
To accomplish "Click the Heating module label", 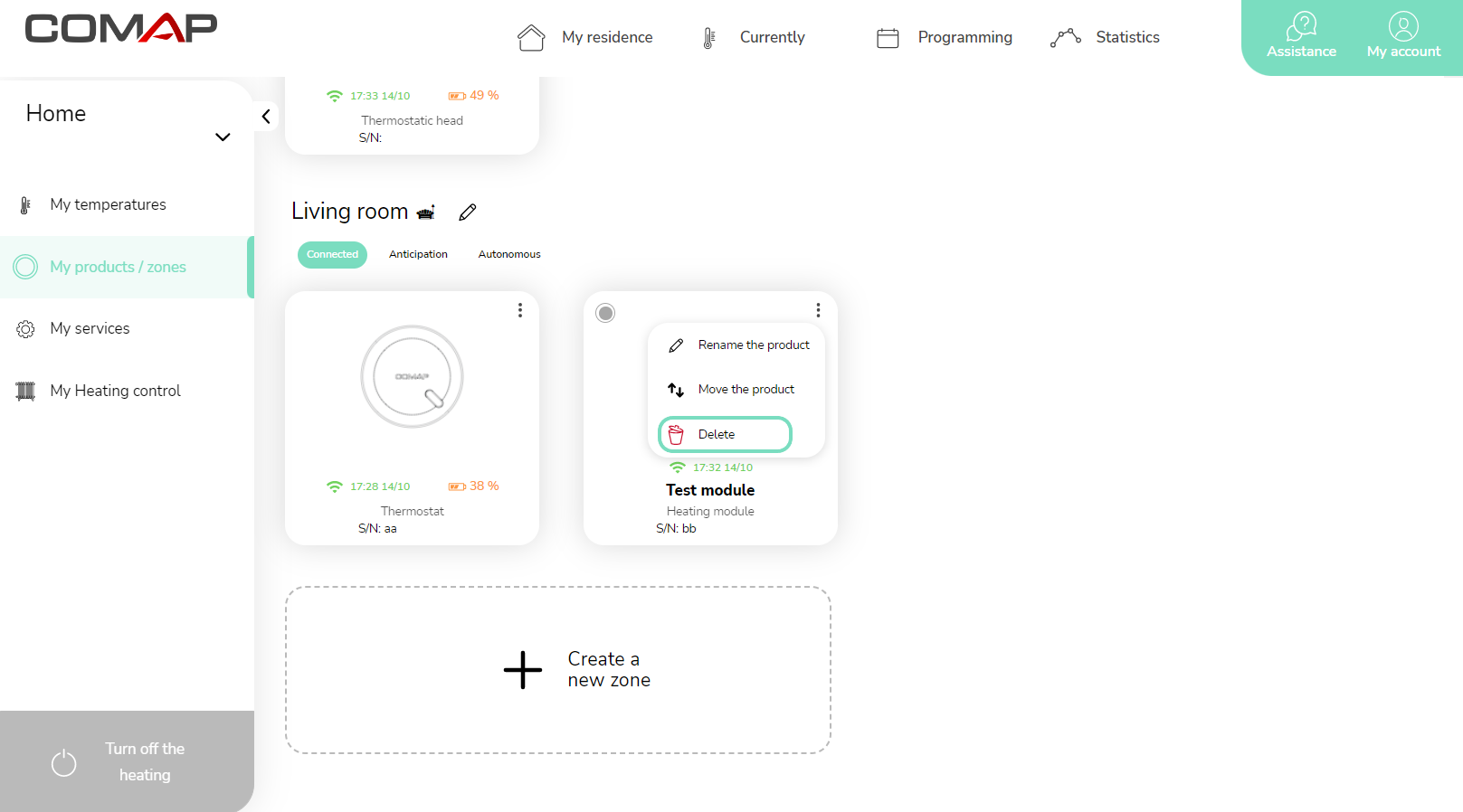I will pos(710,512).
